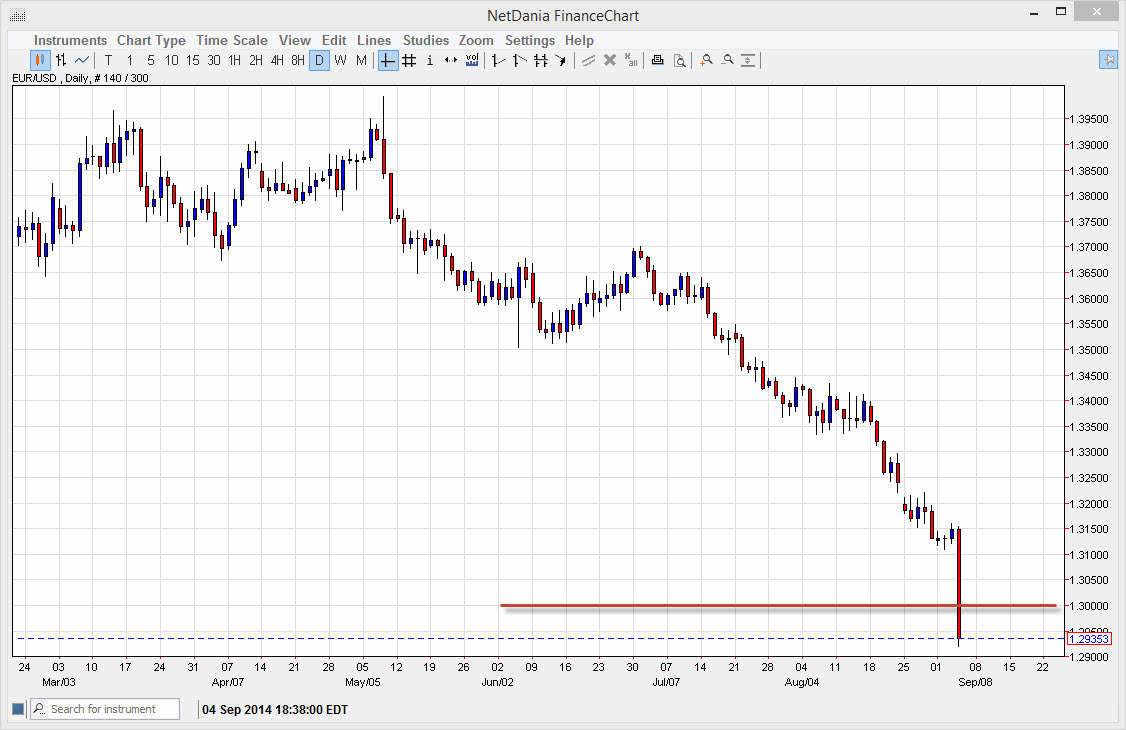Select the Monthly timeframe button

tap(359, 60)
